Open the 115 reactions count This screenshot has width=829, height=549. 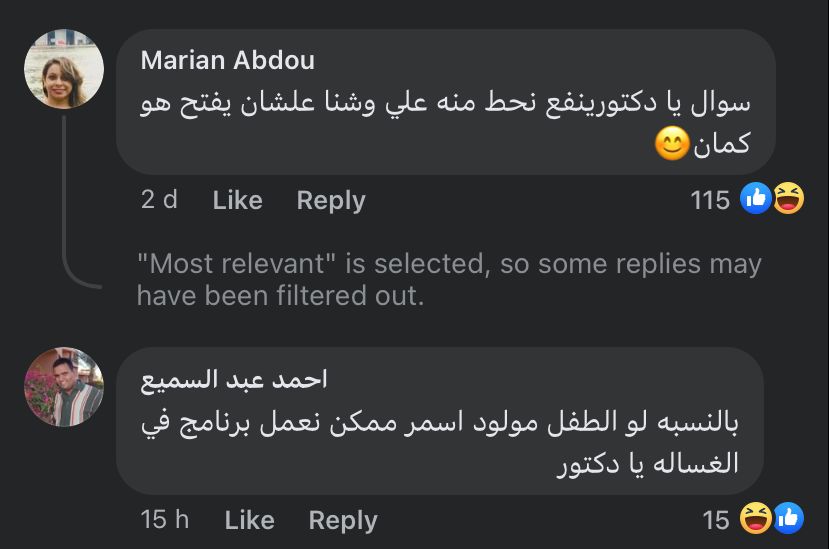(x=710, y=200)
